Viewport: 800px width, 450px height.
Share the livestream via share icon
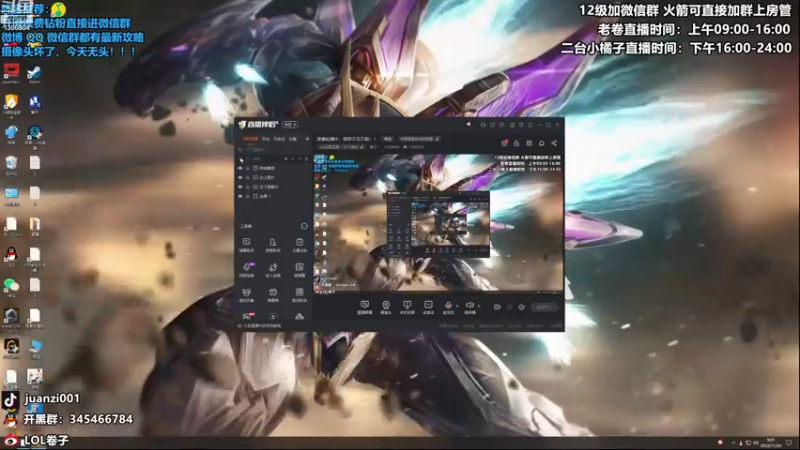click(x=554, y=143)
